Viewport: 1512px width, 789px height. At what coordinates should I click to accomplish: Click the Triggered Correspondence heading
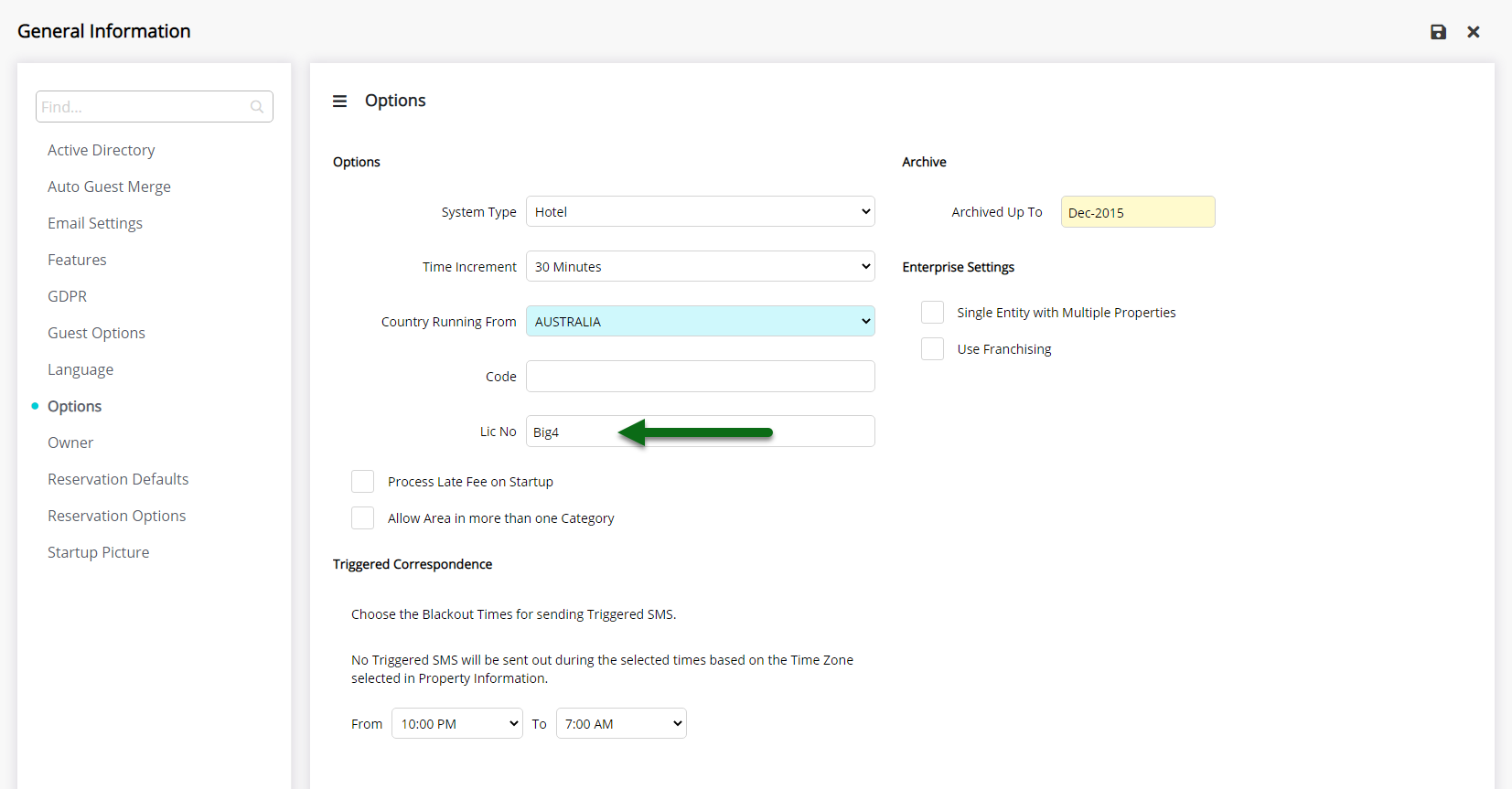[413, 564]
